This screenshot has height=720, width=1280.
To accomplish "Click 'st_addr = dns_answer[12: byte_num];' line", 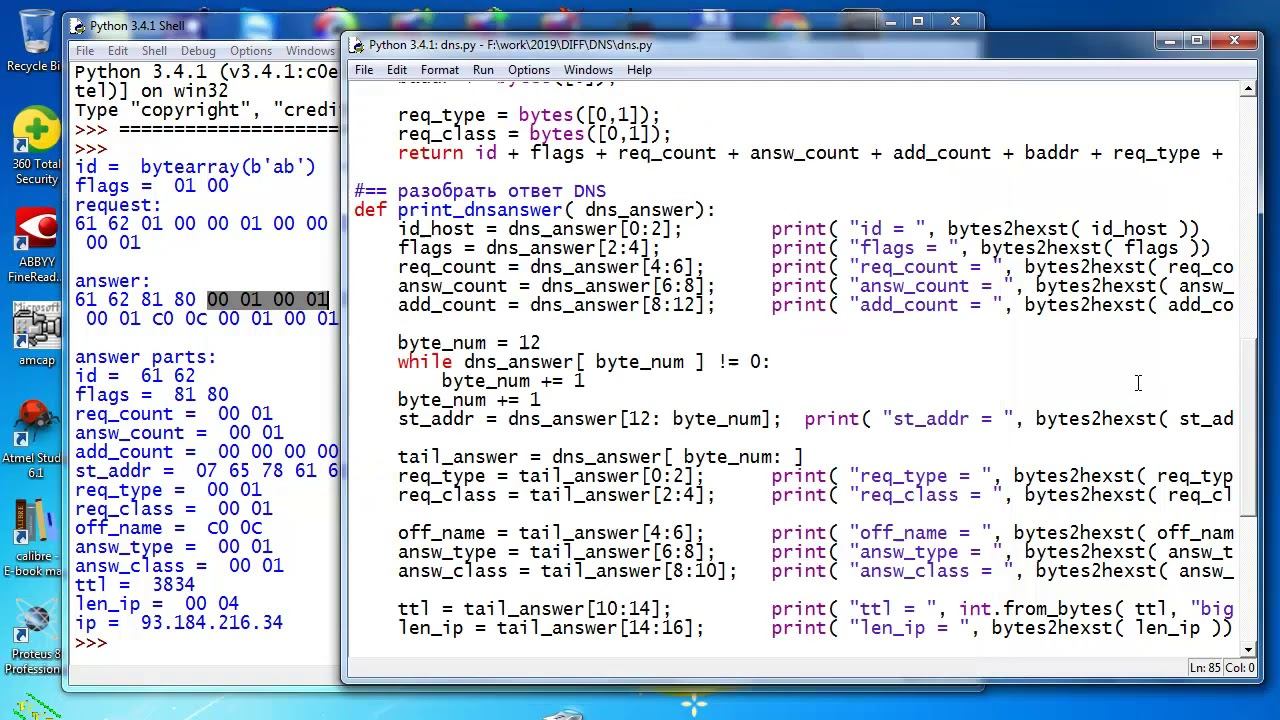I will [x=589, y=419].
